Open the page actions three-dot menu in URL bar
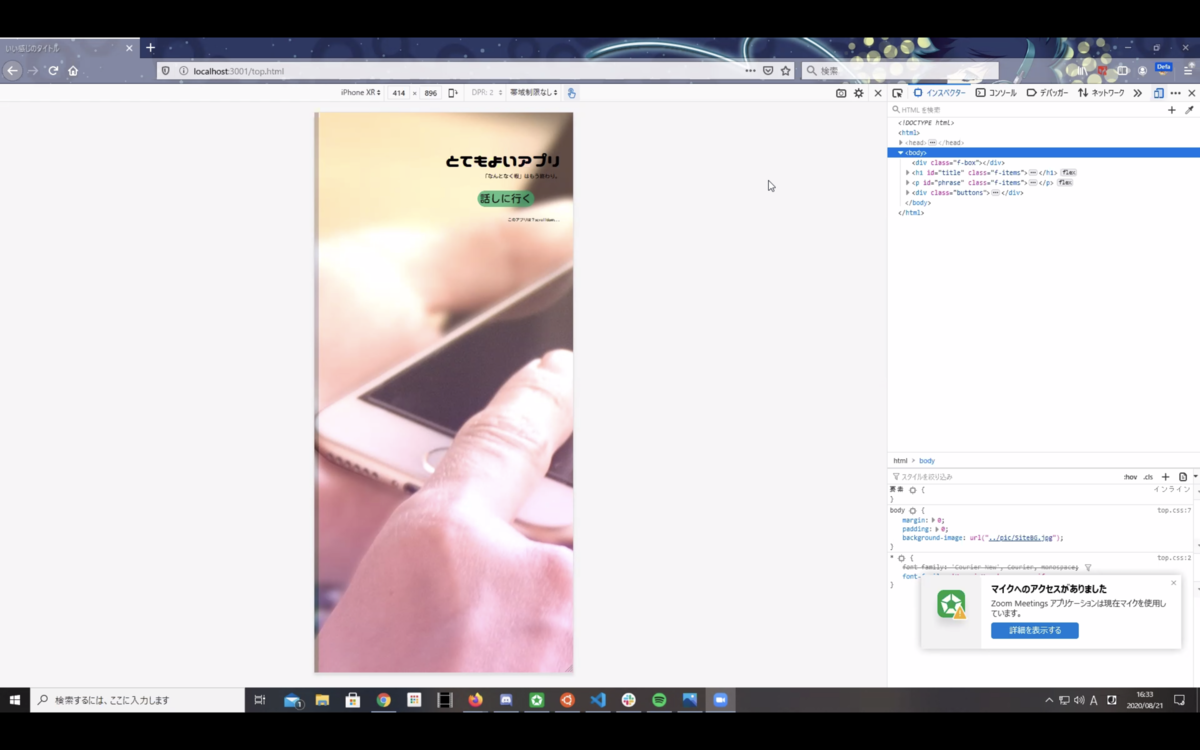Image resolution: width=1200 pixels, height=750 pixels. click(750, 71)
